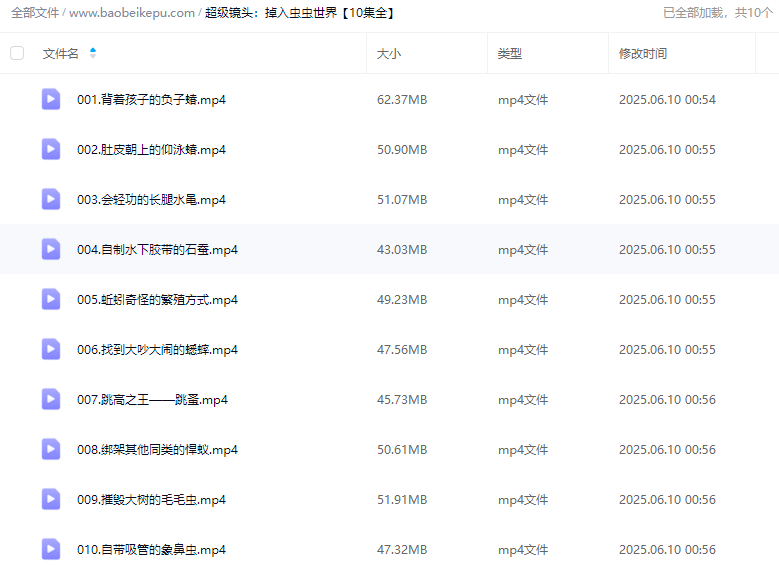Click the 47.32MB size value
The width and height of the screenshot is (779, 567).
pyautogui.click(x=402, y=550)
